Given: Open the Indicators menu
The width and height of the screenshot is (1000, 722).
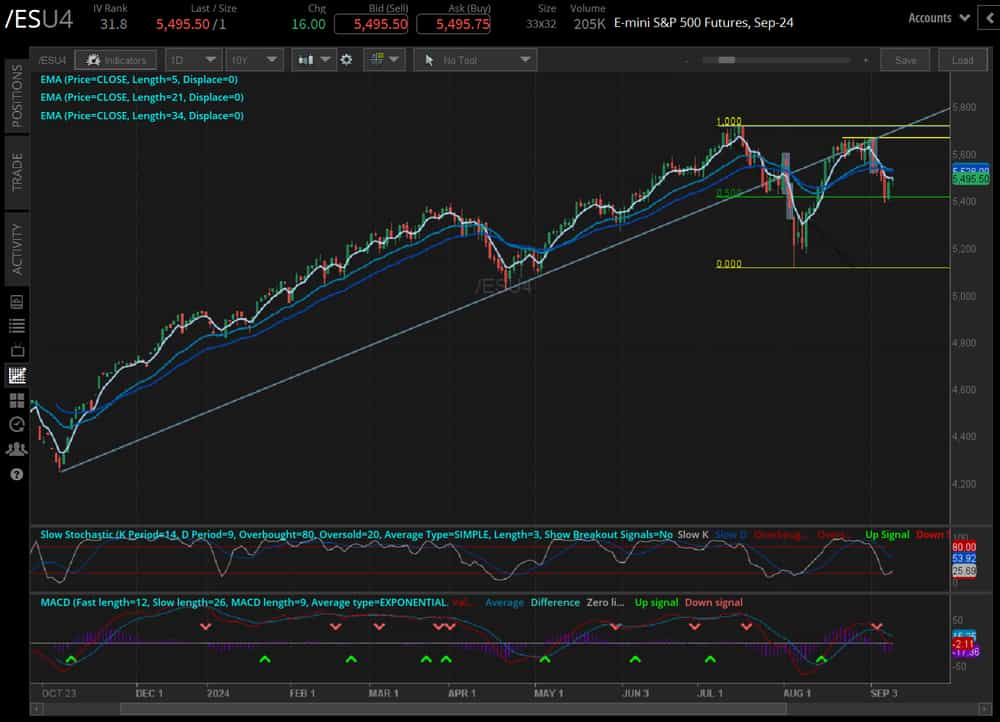Looking at the screenshot, I should [x=115, y=60].
